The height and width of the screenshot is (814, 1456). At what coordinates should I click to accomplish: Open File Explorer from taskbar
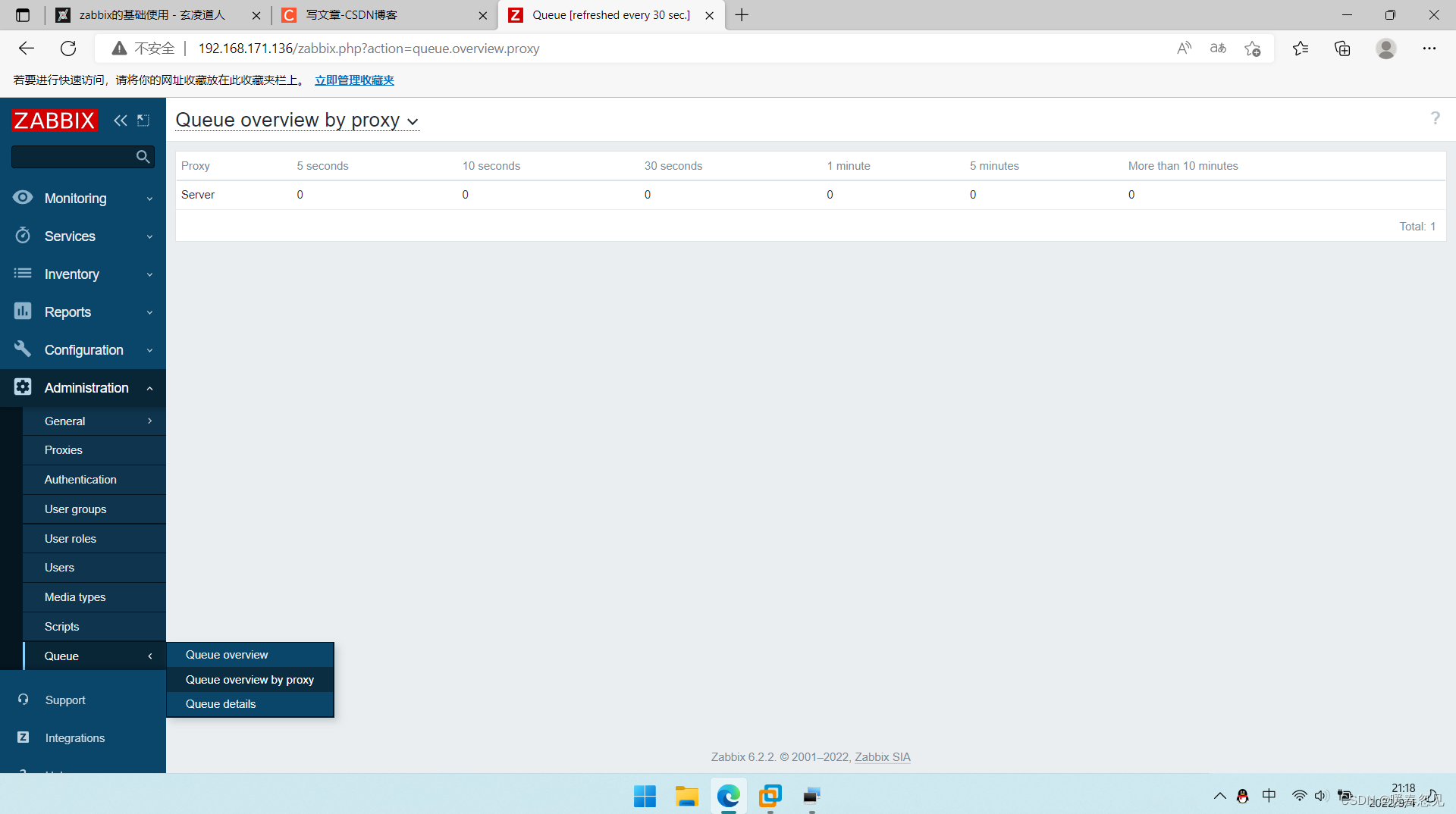[686, 796]
